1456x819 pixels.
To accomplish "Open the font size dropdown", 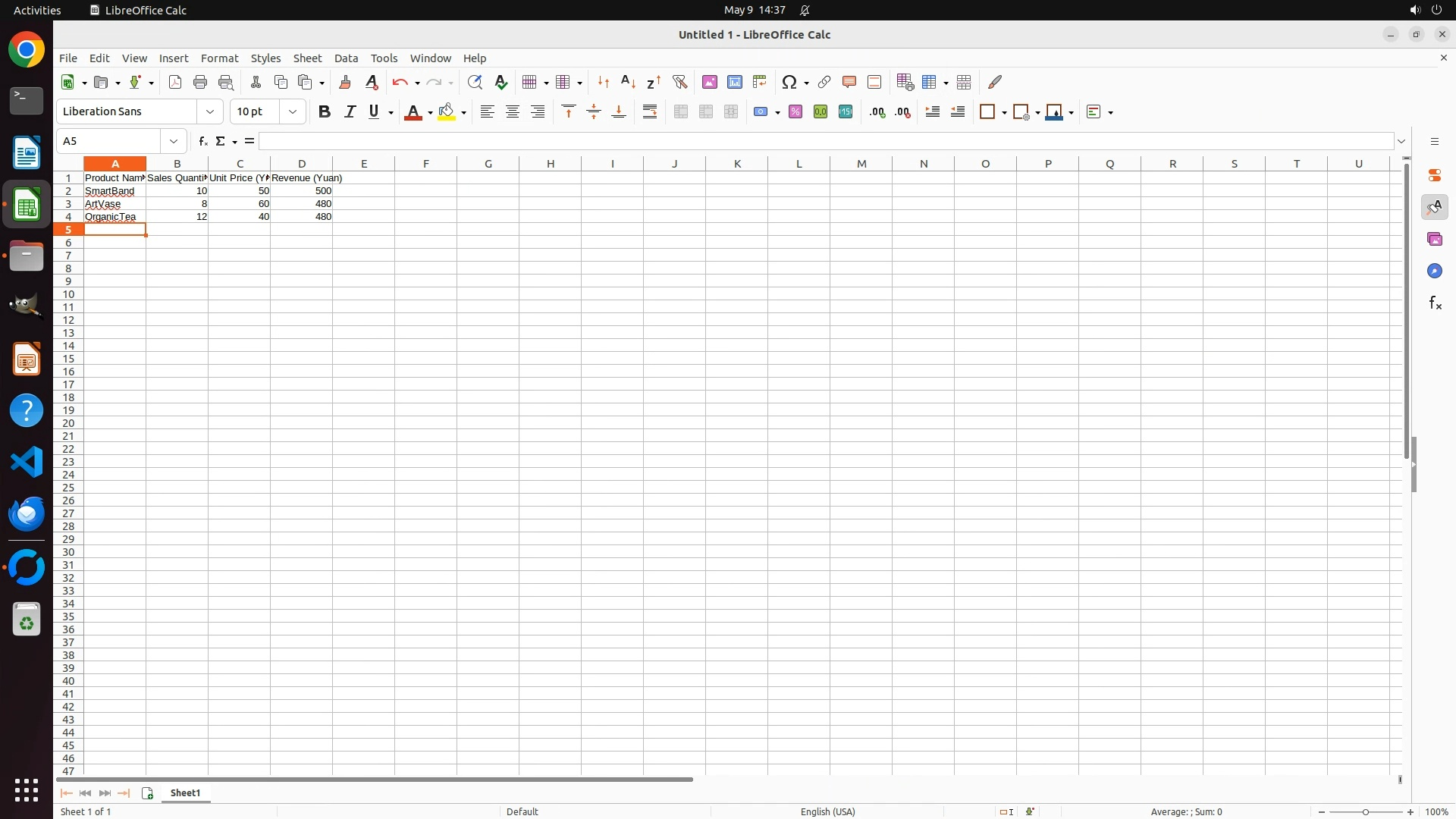I will click(x=293, y=111).
